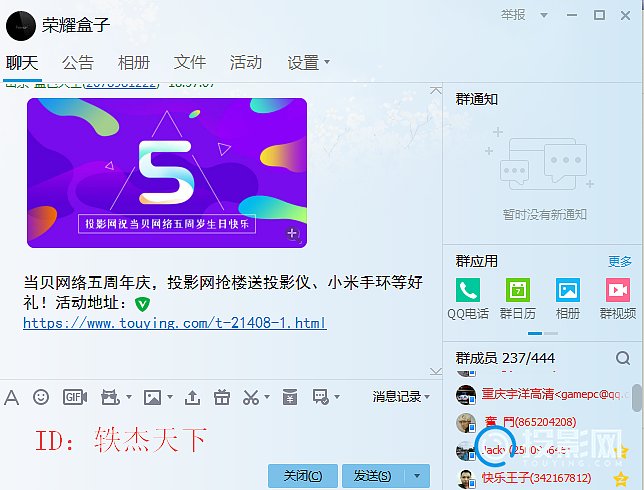Click the original-emoji face icon in toolbar
This screenshot has height=490, width=644.
click(x=110, y=397)
